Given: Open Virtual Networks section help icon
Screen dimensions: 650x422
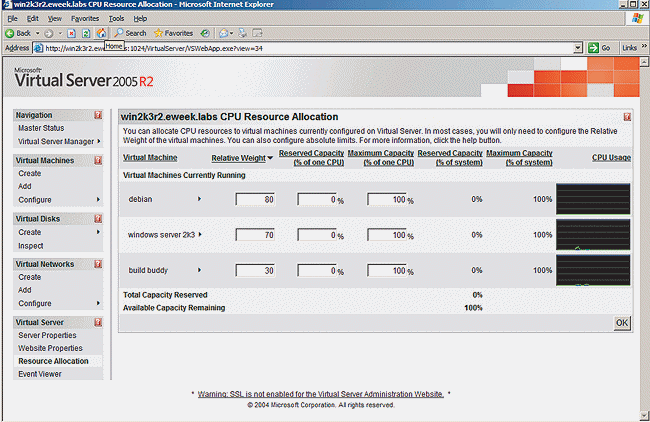Looking at the screenshot, I should [x=98, y=264].
